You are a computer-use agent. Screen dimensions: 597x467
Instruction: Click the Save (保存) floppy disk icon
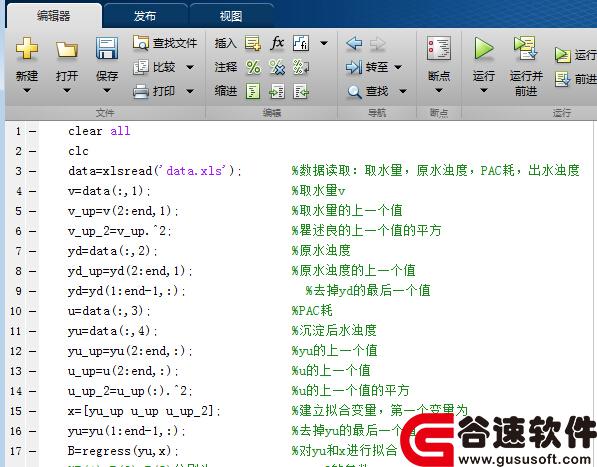click(107, 48)
